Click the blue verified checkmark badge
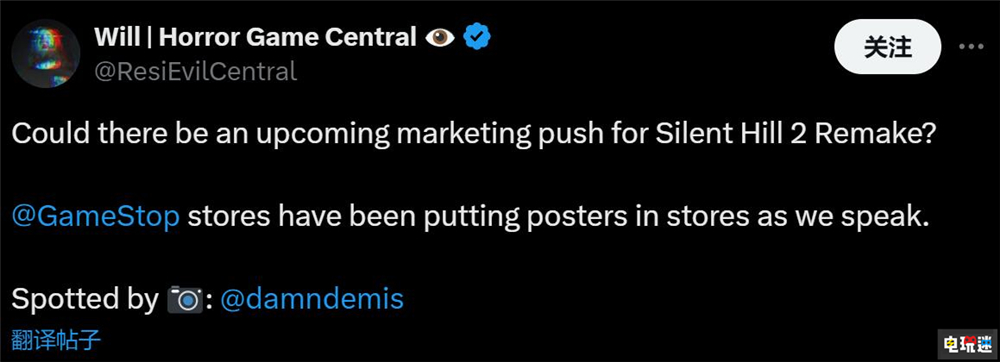This screenshot has width=1000, height=362. click(x=476, y=38)
